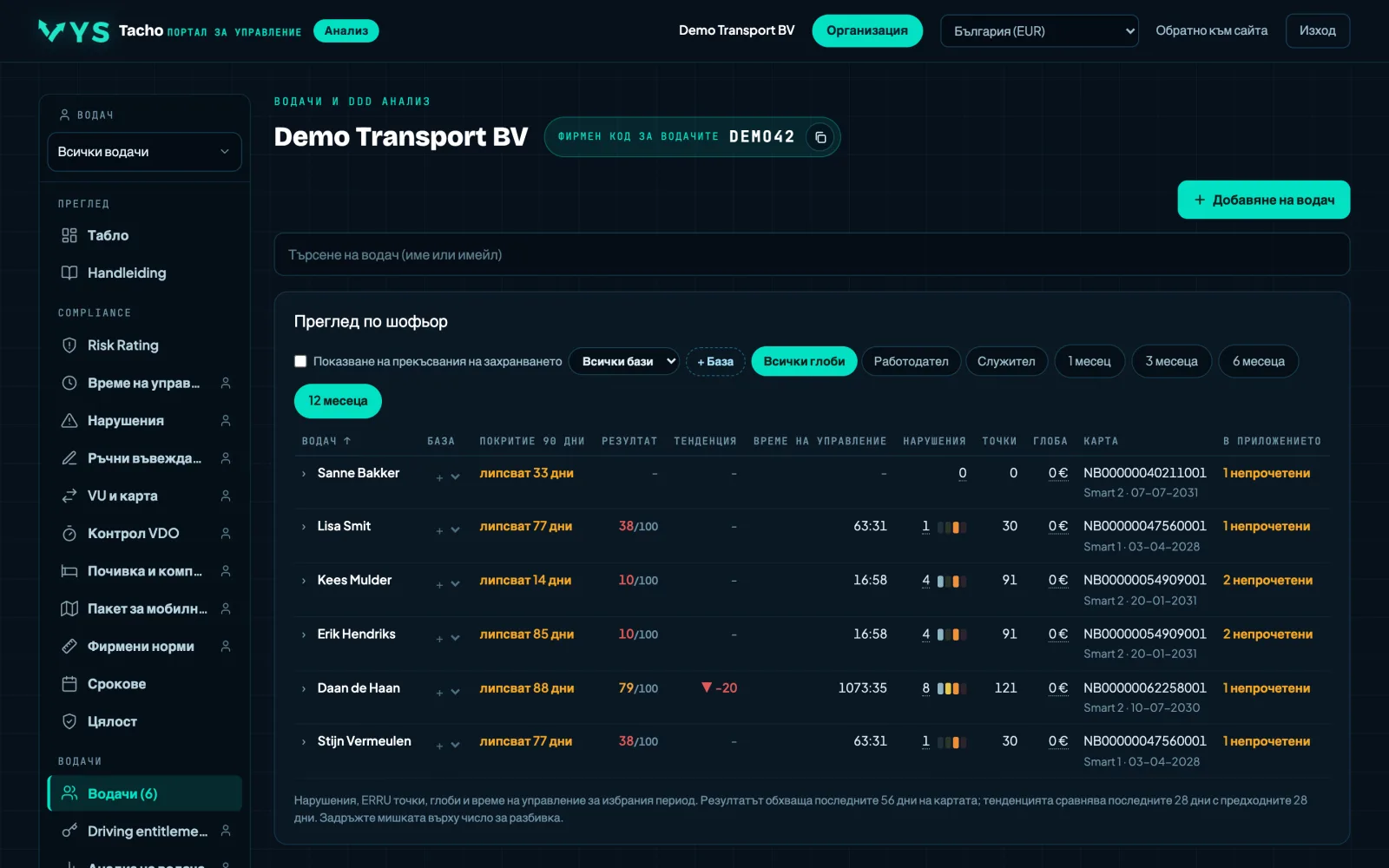
Task: Click Daan de Haan severity bars
Action: pyautogui.click(x=952, y=688)
